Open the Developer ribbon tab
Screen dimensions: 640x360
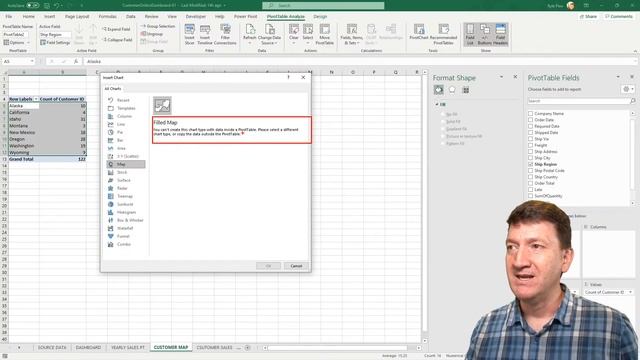coord(196,17)
